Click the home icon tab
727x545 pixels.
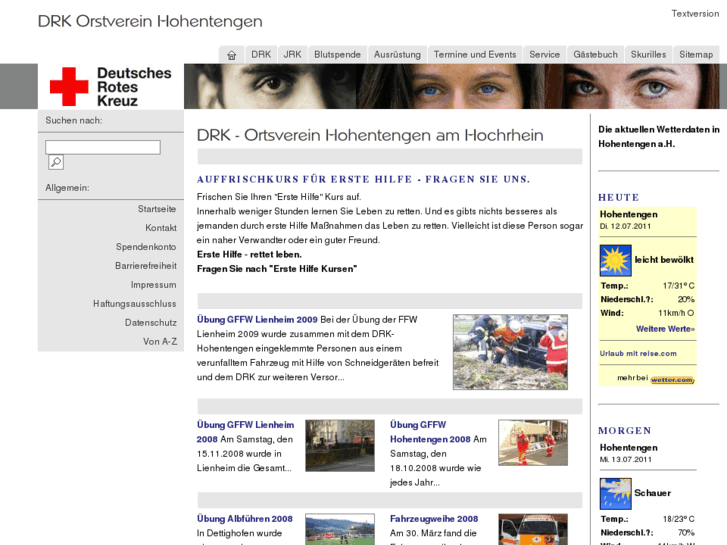(231, 55)
